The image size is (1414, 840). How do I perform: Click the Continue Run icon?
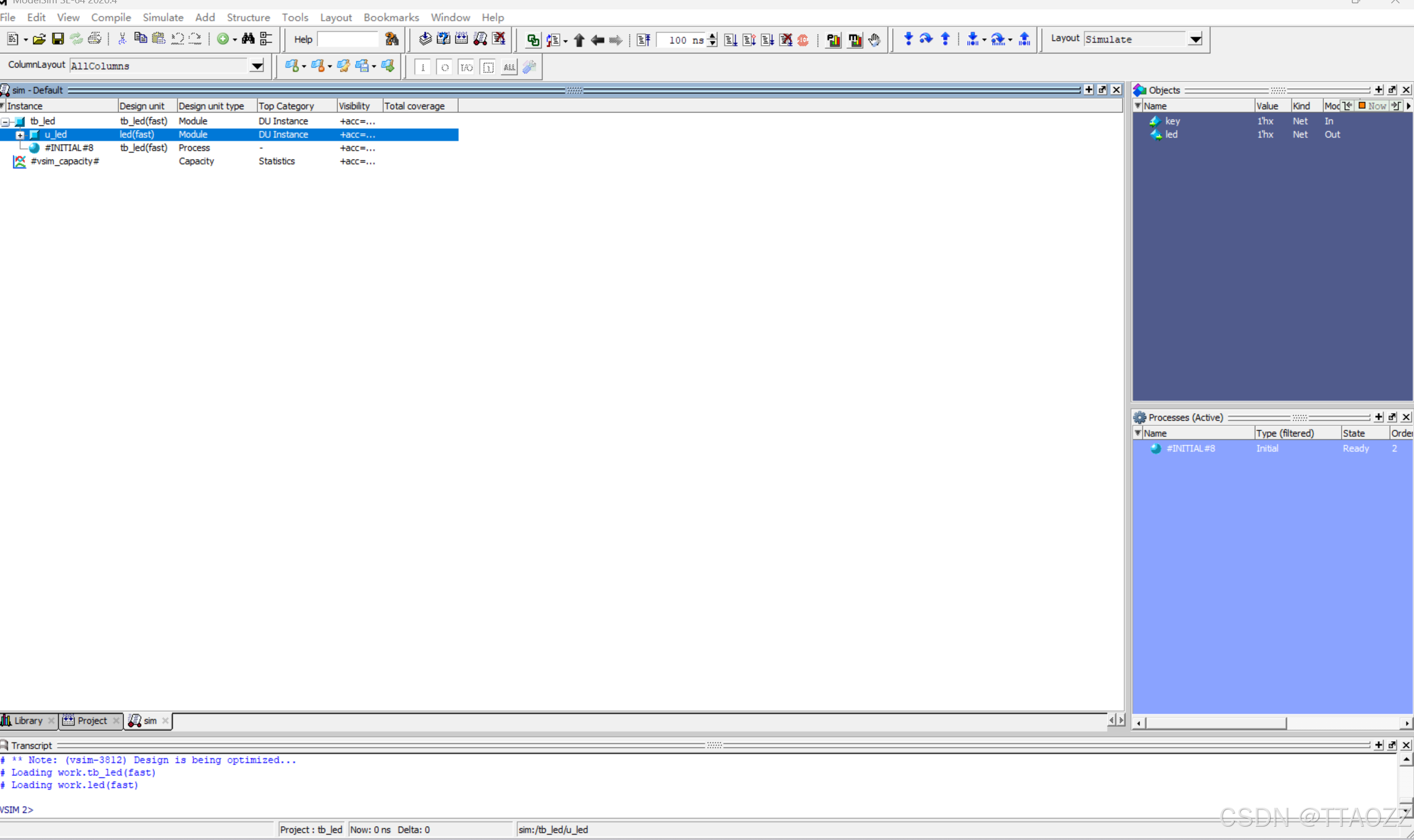[748, 40]
